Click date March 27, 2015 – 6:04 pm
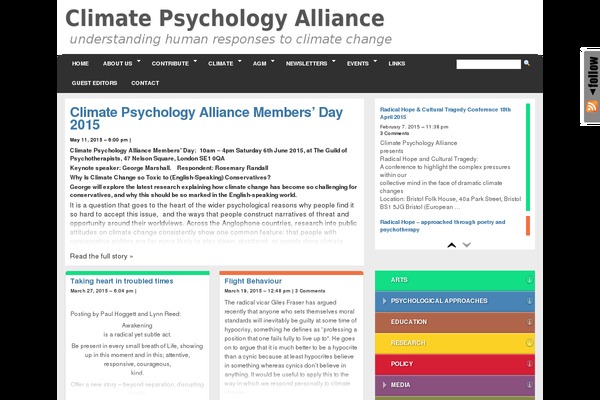 coord(102,291)
